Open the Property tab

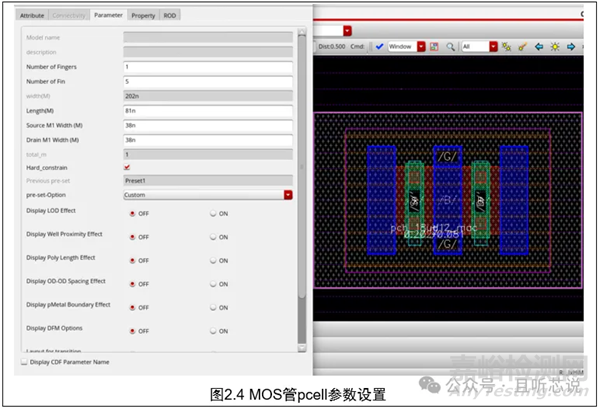pyautogui.click(x=143, y=16)
